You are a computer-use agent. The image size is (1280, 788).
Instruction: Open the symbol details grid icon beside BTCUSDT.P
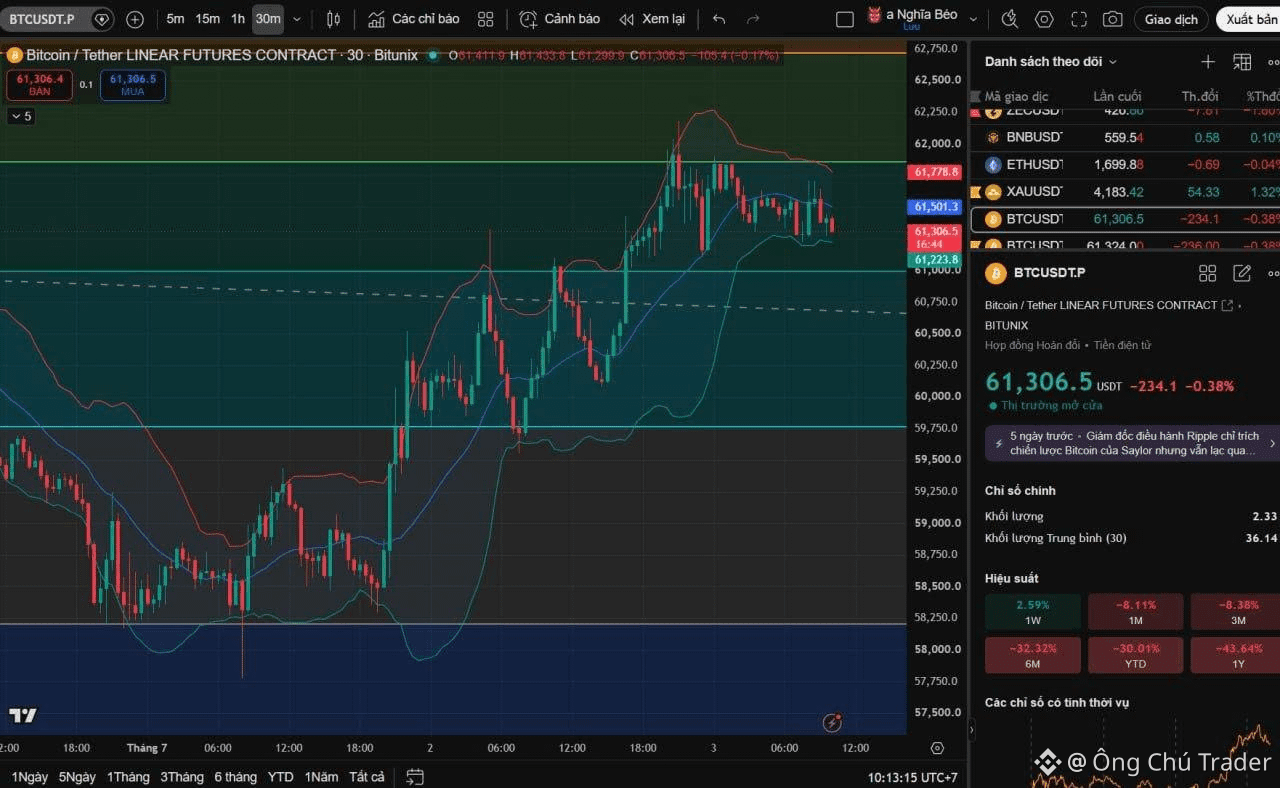click(1207, 273)
